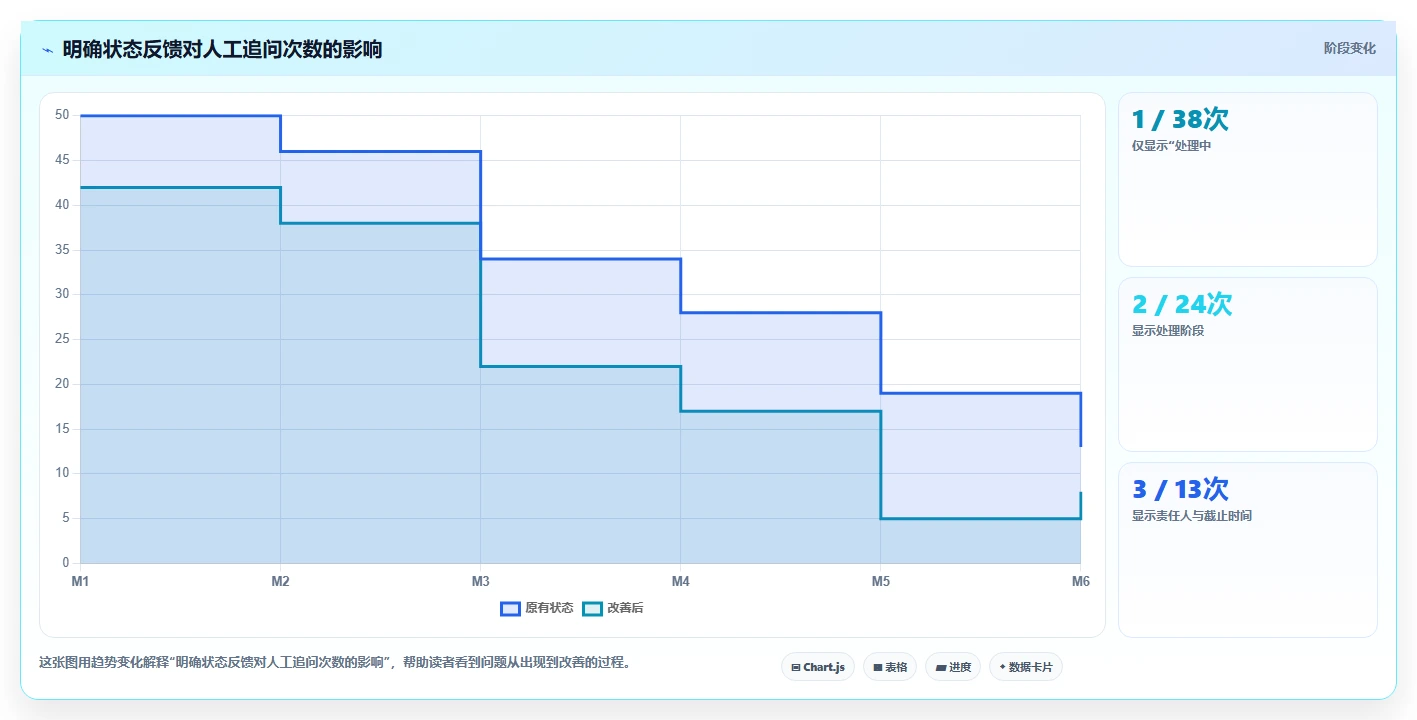Toggle the 改善后 legend entry
The image size is (1417, 720).
pyautogui.click(x=613, y=608)
